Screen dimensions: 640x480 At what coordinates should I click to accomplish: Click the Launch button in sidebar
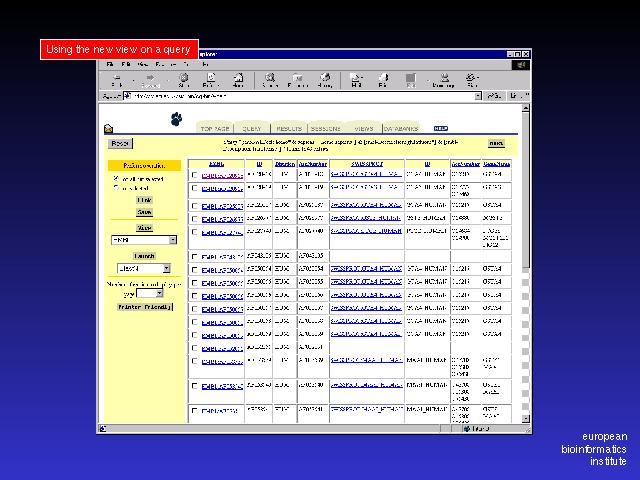[x=144, y=256]
